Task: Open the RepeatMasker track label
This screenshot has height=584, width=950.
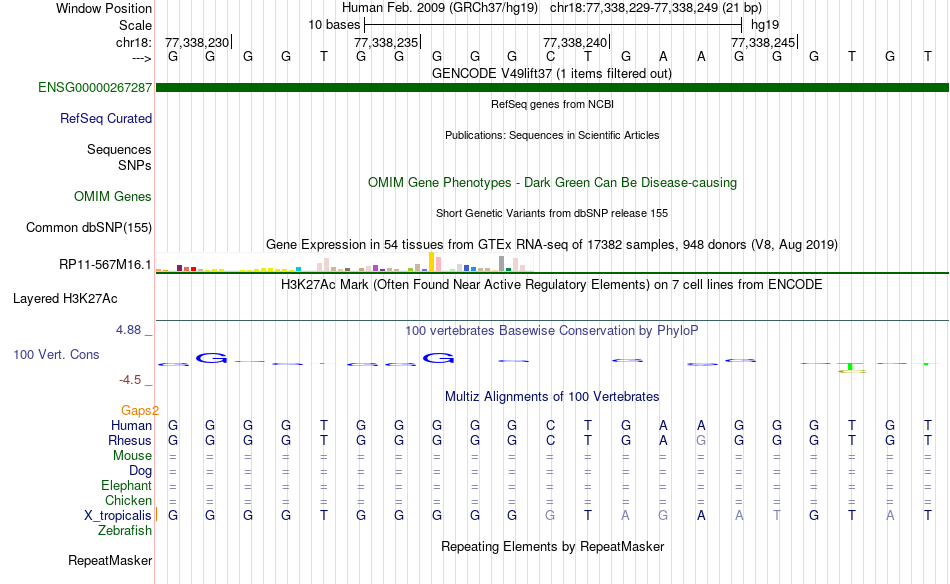Action: tap(110, 560)
